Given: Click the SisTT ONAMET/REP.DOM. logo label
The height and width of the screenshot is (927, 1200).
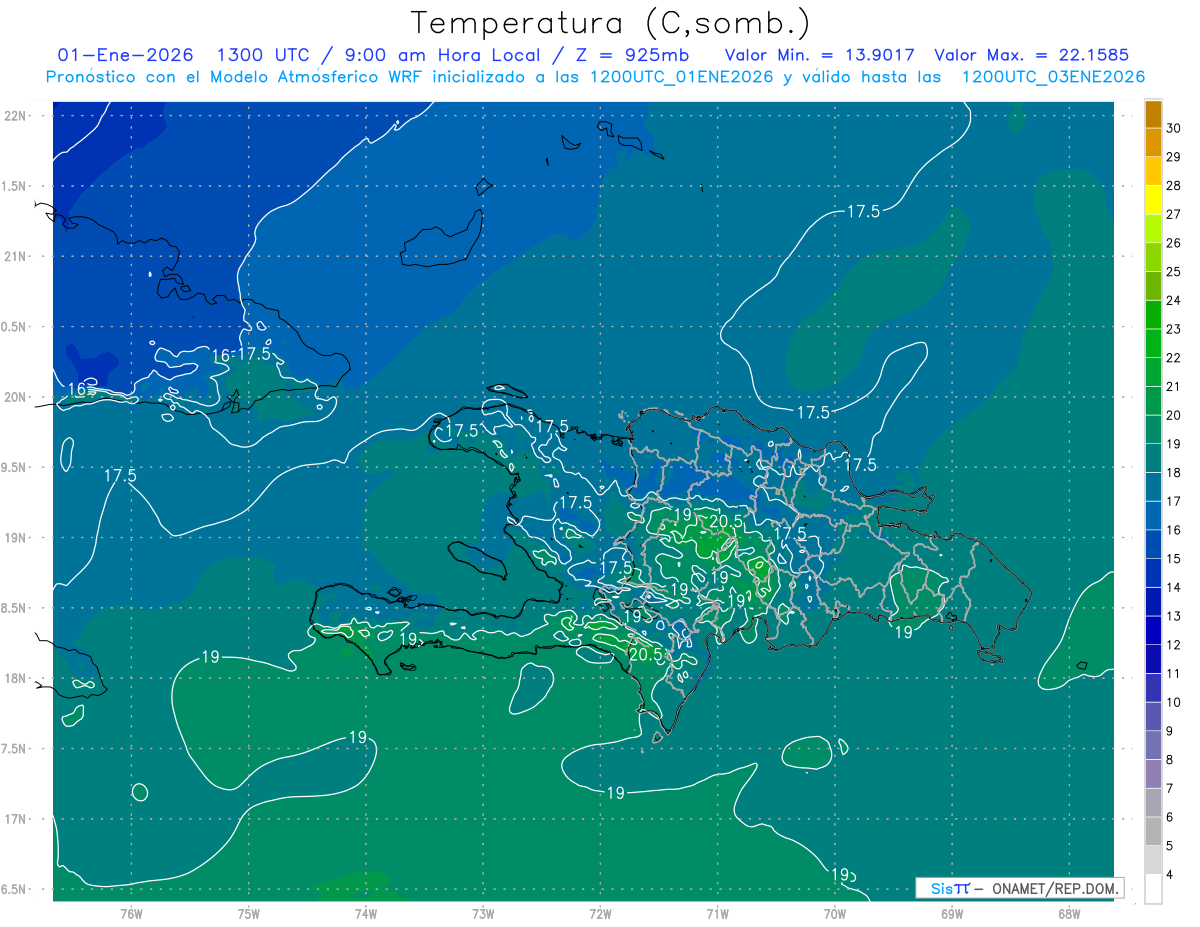Looking at the screenshot, I should pyautogui.click(x=1020, y=888).
